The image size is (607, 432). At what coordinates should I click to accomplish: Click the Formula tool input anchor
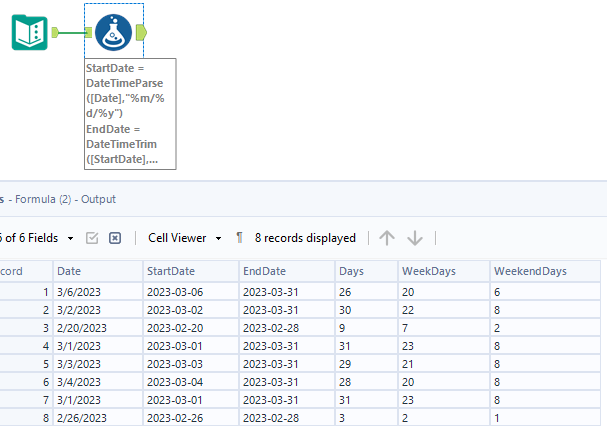[x=89, y=33]
